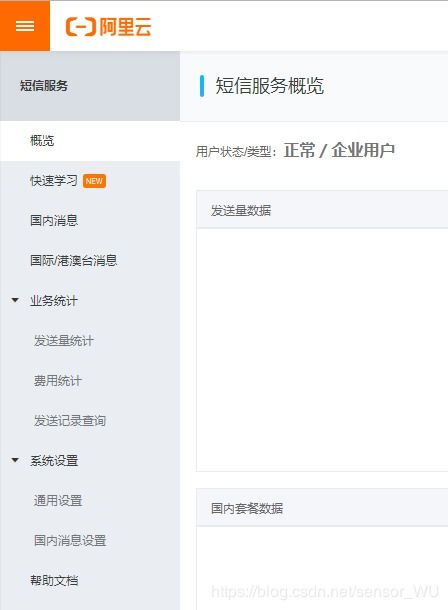Image resolution: width=448 pixels, height=610 pixels.
Task: Collapse the 系统设置 section arrow
Action: [15, 460]
